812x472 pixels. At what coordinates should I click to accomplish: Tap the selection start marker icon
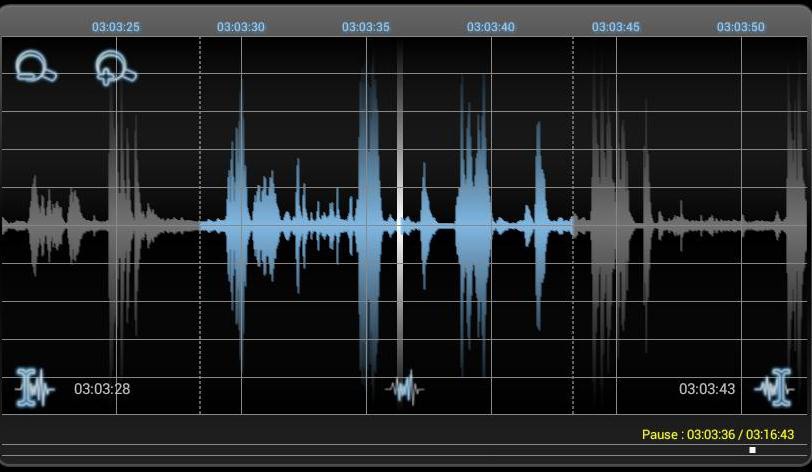point(34,388)
